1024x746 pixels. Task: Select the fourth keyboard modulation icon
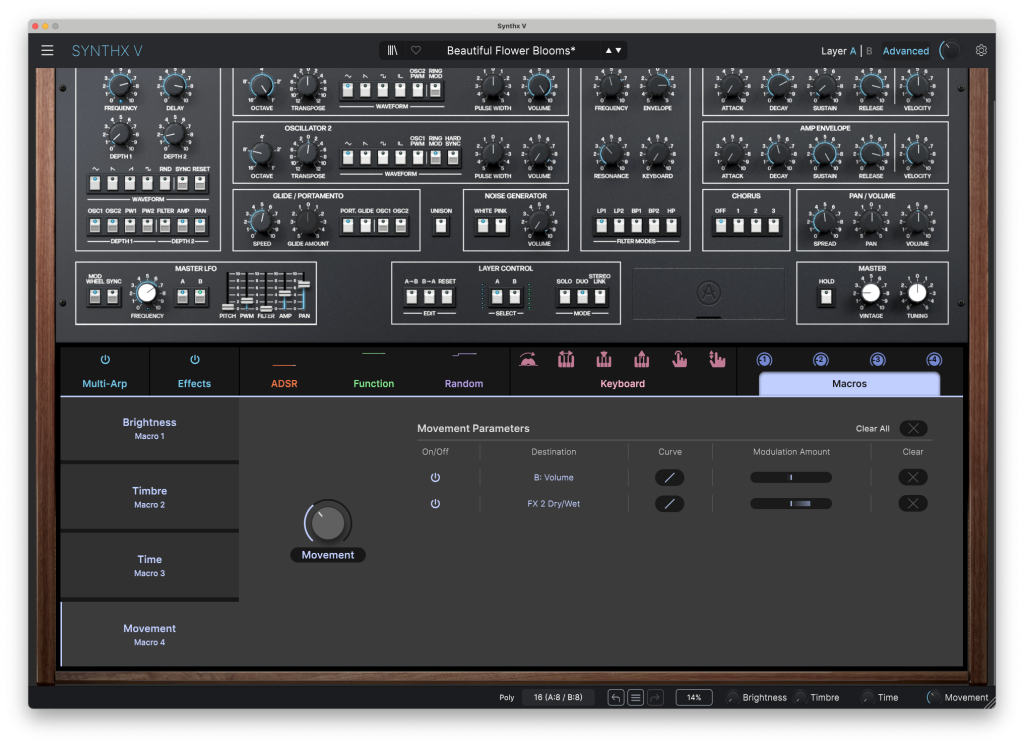coord(642,359)
